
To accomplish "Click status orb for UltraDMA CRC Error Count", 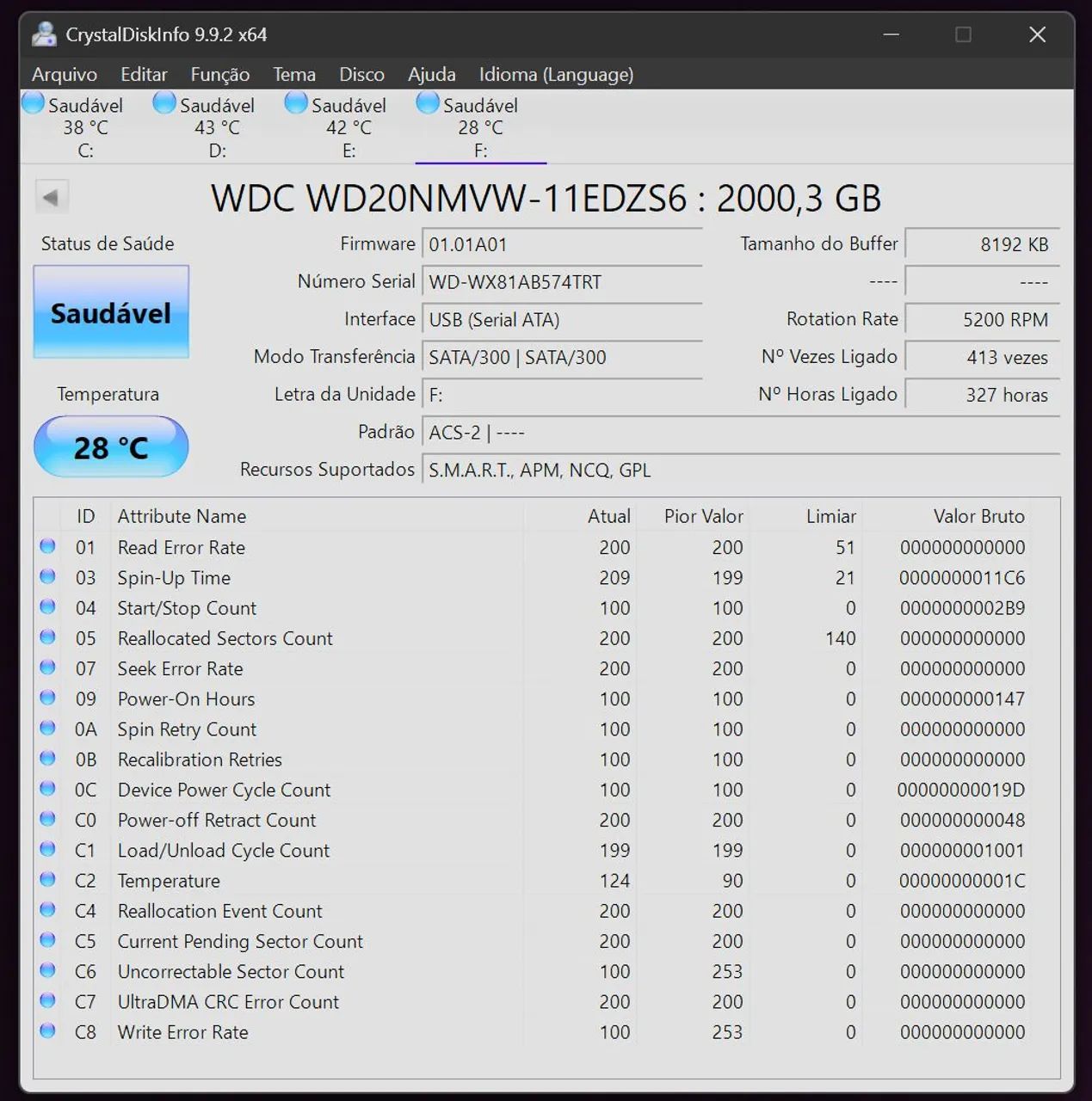I will point(47,1000).
